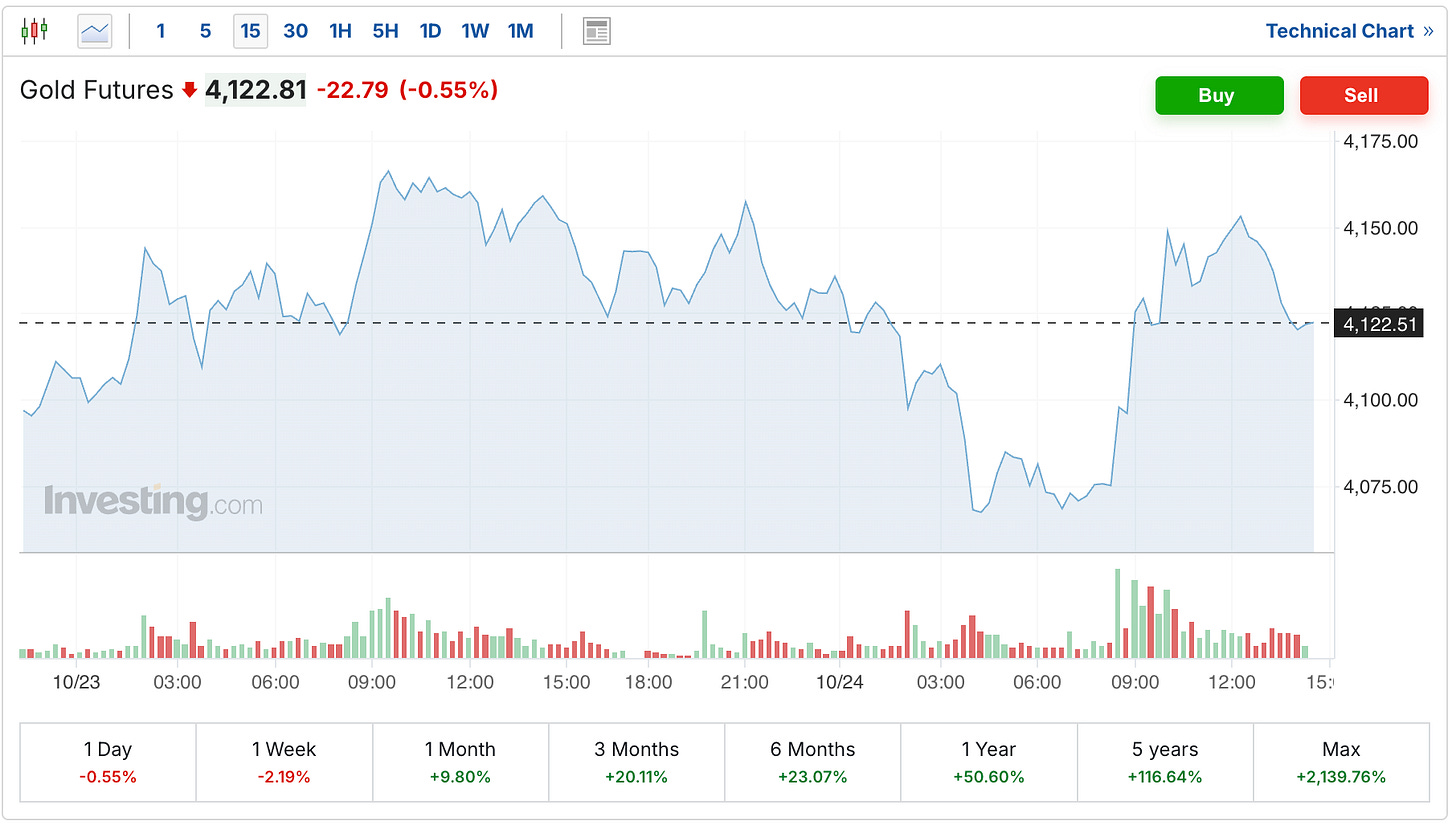Select the 5 years performance tab
Image resolution: width=1456 pixels, height=829 pixels.
[x=1165, y=762]
